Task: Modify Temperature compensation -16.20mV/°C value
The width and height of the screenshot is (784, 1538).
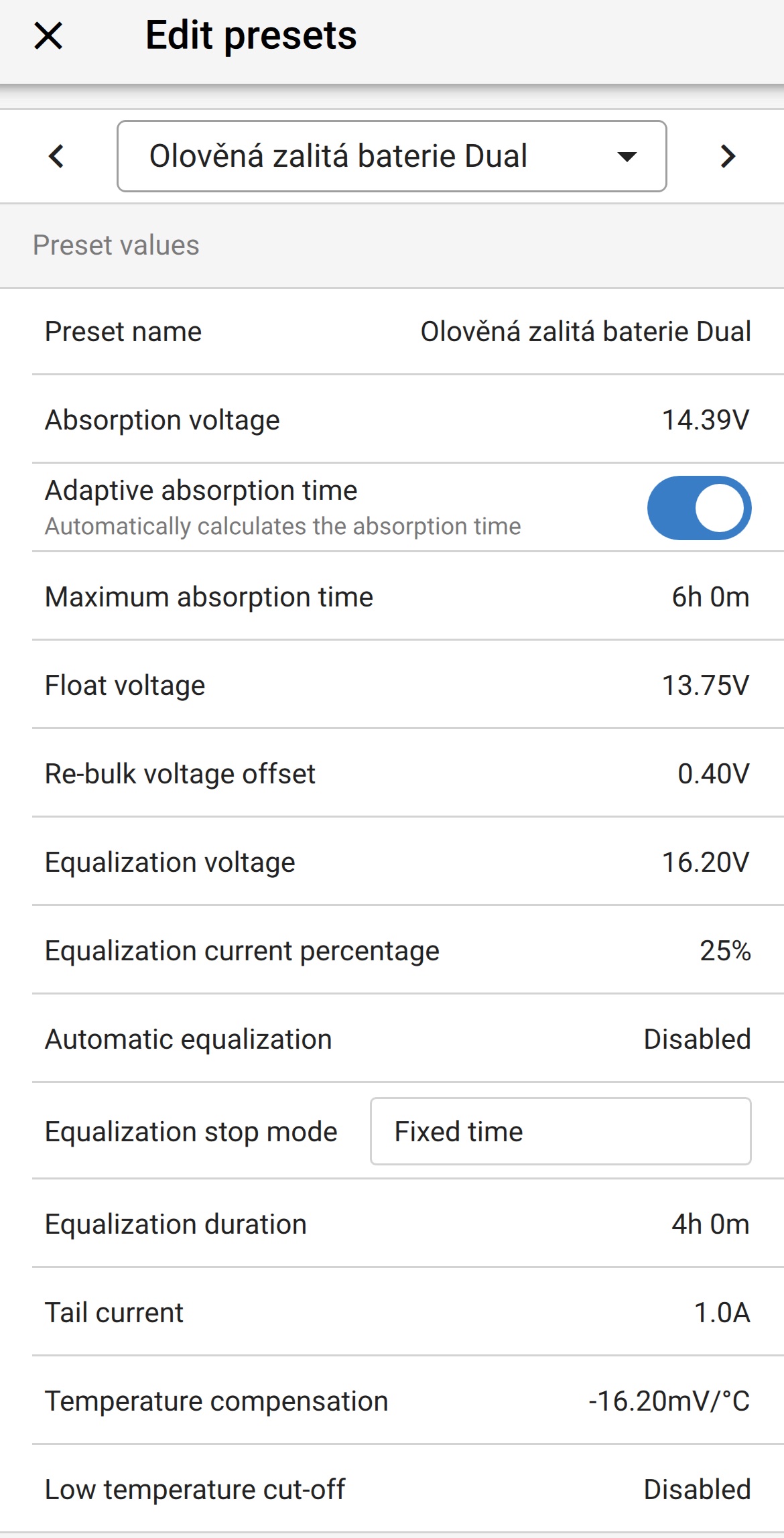Action: [669, 1401]
